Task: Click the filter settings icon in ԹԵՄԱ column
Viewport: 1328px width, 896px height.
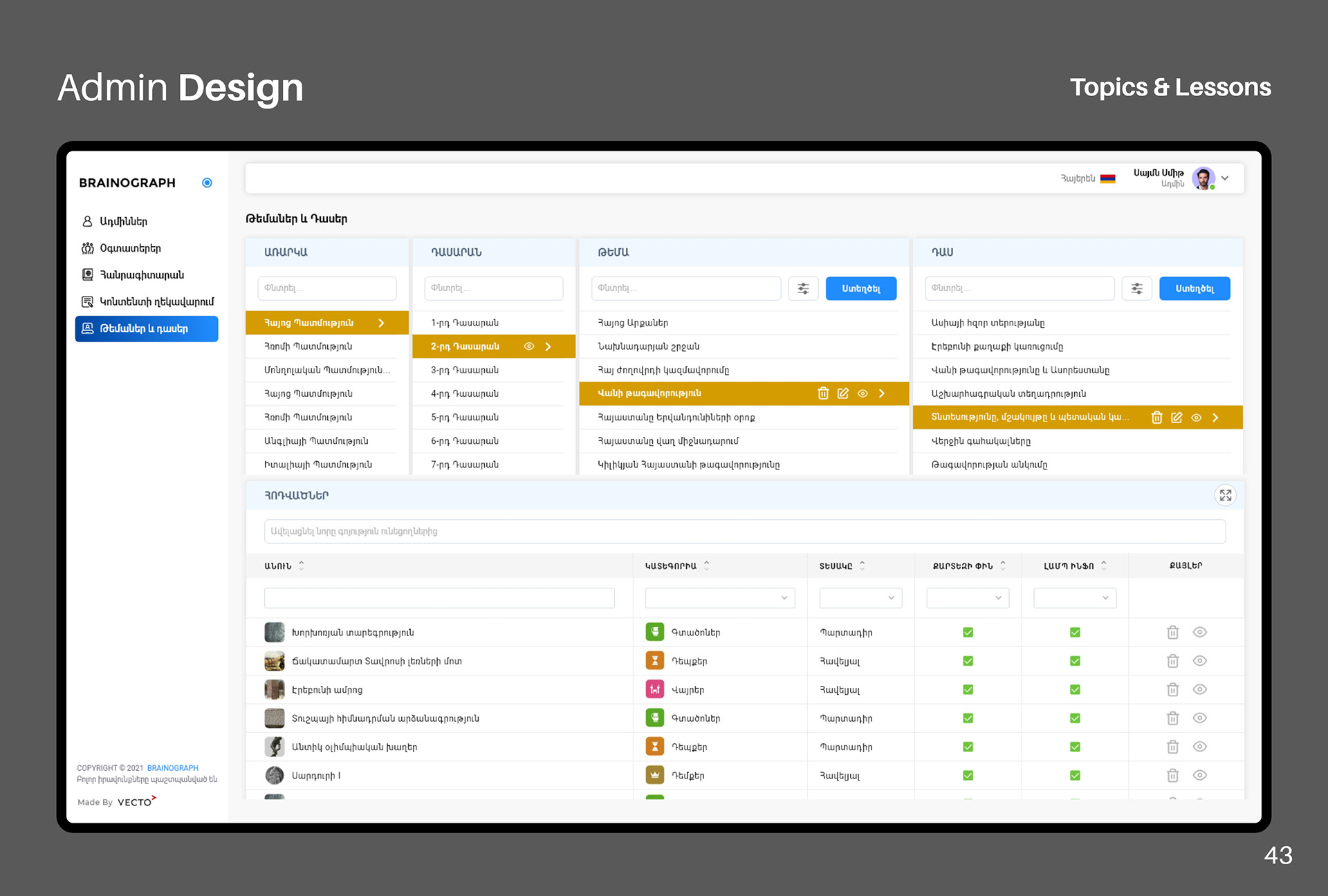Action: pyautogui.click(x=803, y=288)
